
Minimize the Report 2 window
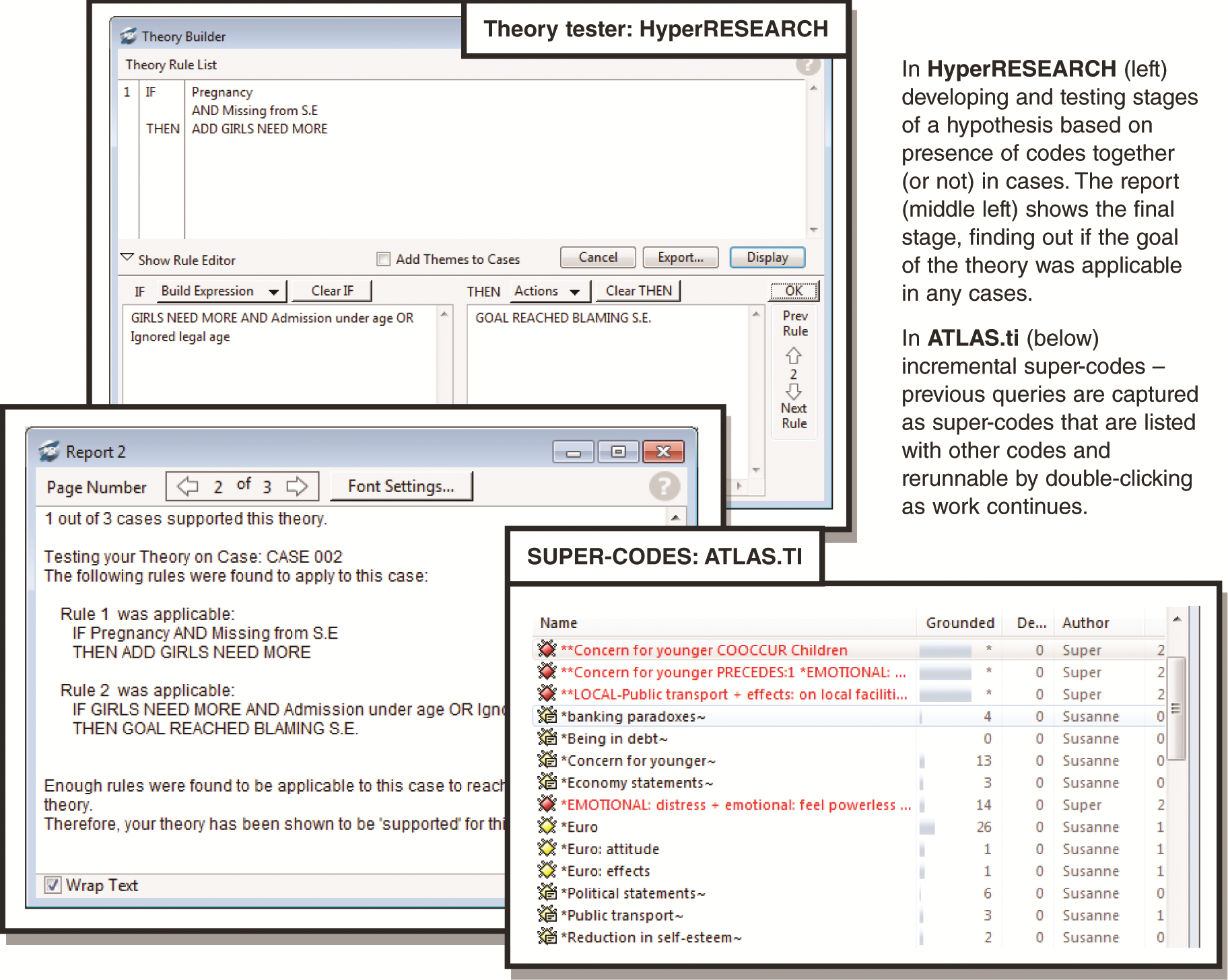click(x=574, y=452)
